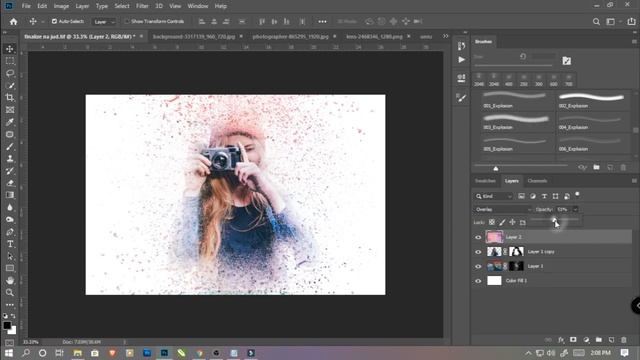
Task: Open workspace switcher icon
Action: (x=611, y=22)
